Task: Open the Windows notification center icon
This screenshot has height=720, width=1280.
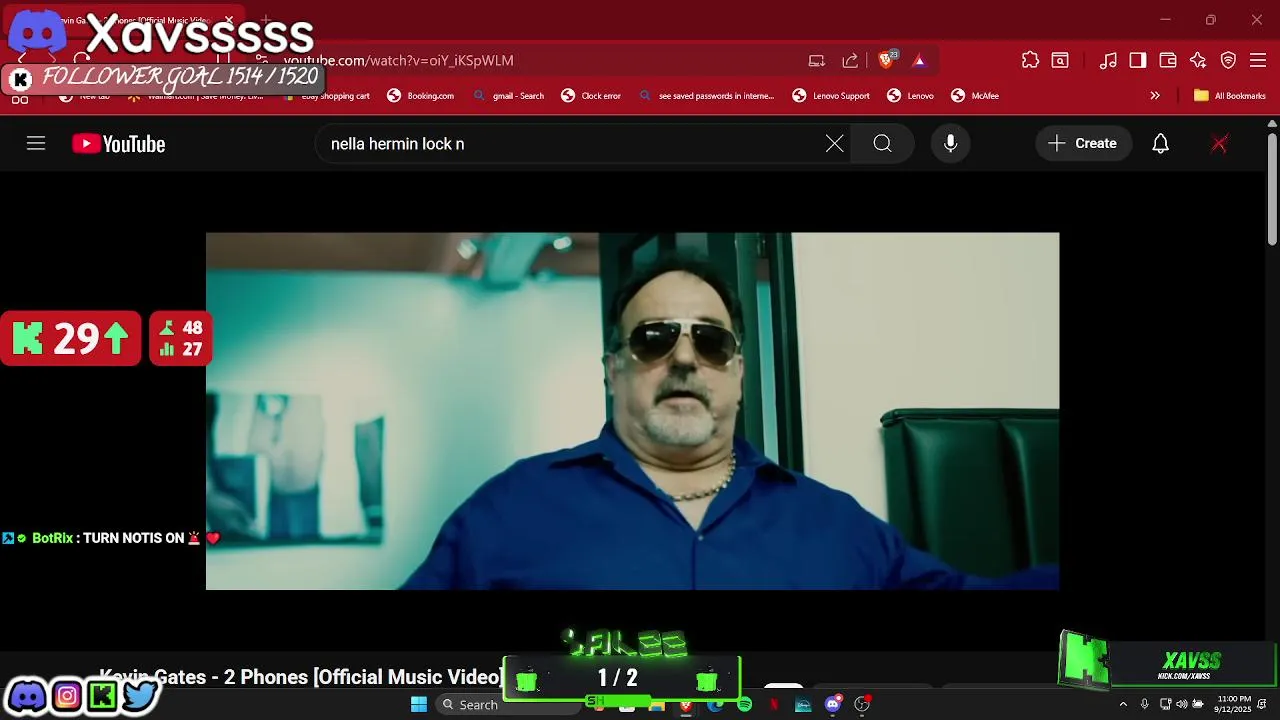Action: click(1263, 705)
